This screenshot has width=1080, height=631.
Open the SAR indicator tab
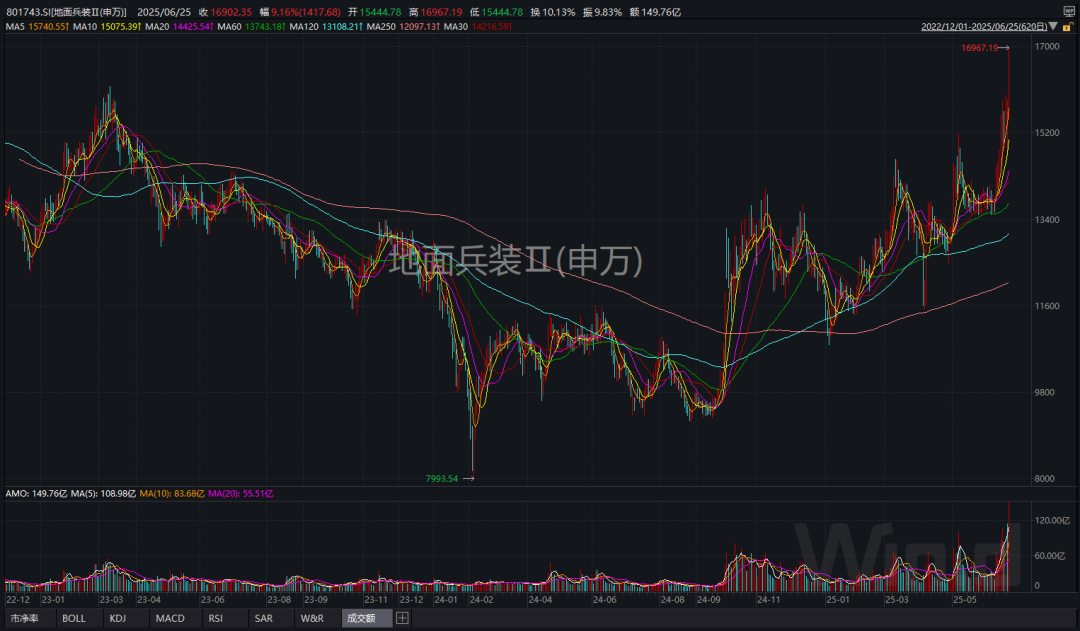click(x=264, y=618)
